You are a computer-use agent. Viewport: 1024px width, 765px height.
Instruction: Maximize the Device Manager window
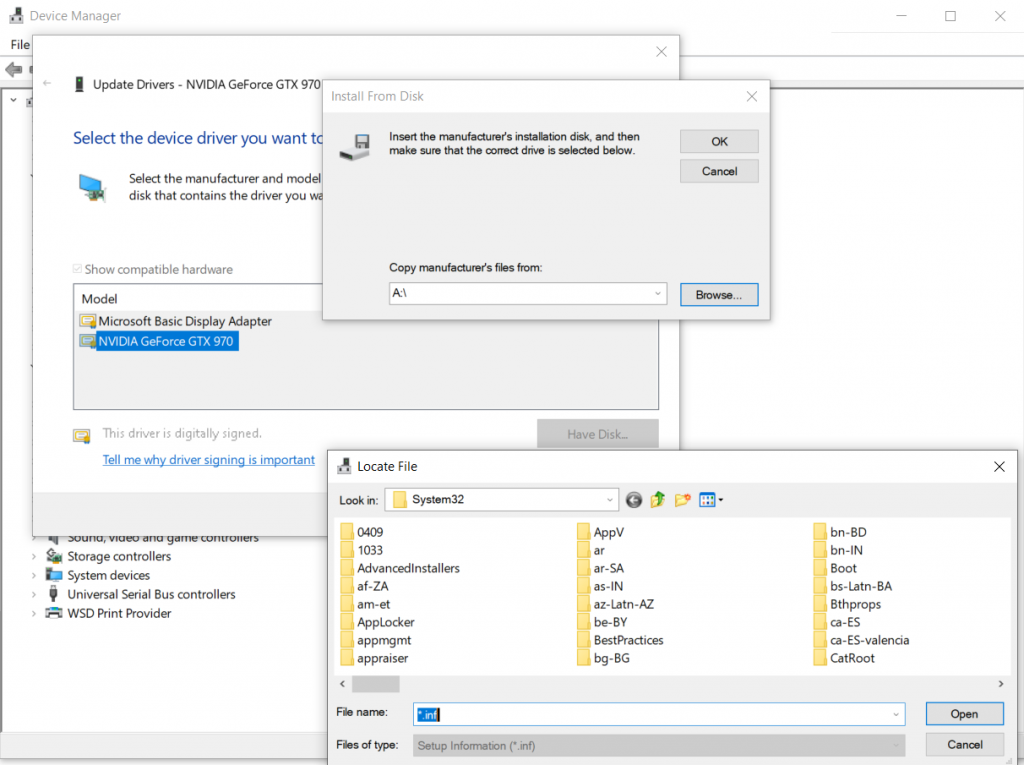point(950,16)
